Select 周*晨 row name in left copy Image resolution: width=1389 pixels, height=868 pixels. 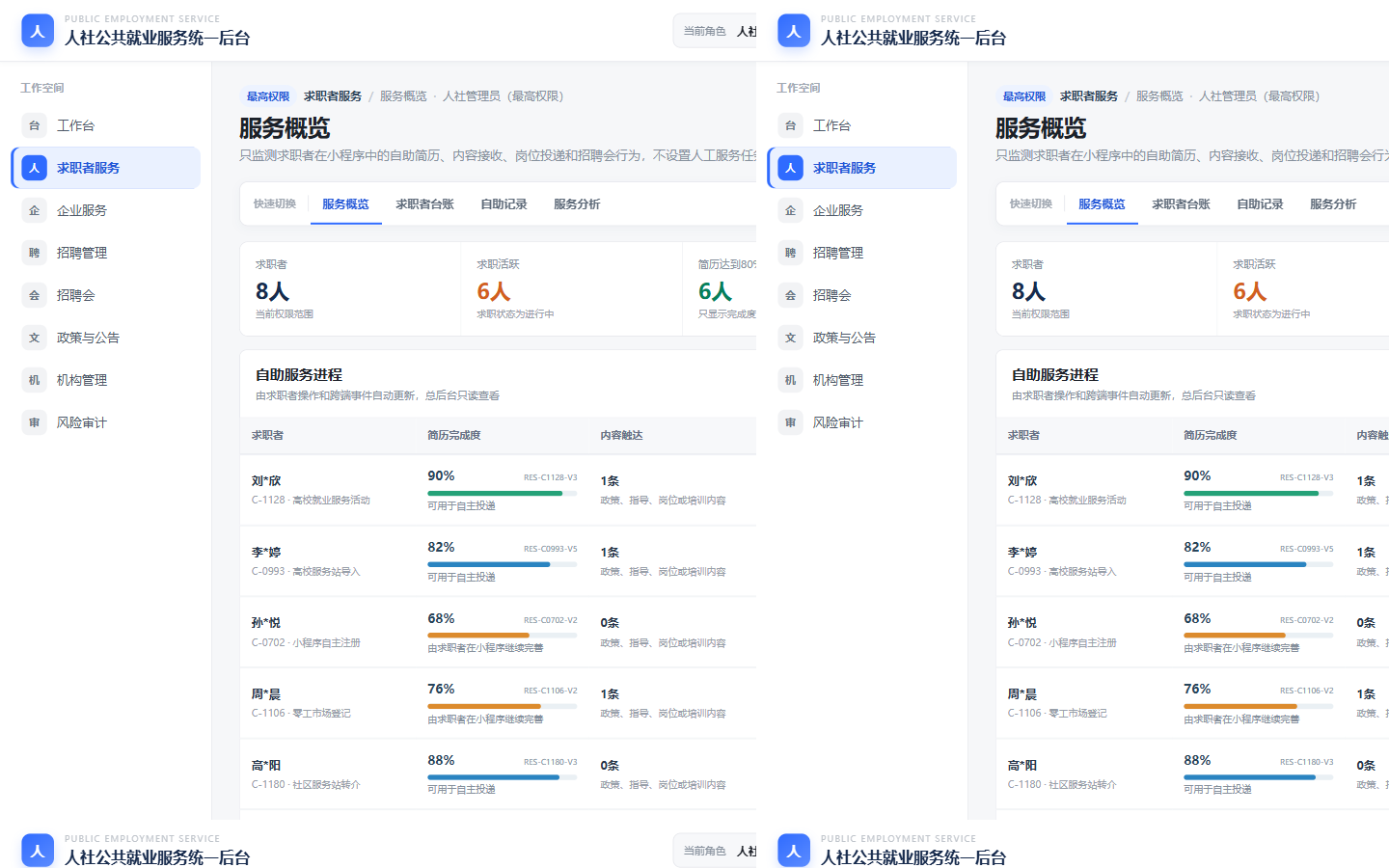coord(266,694)
